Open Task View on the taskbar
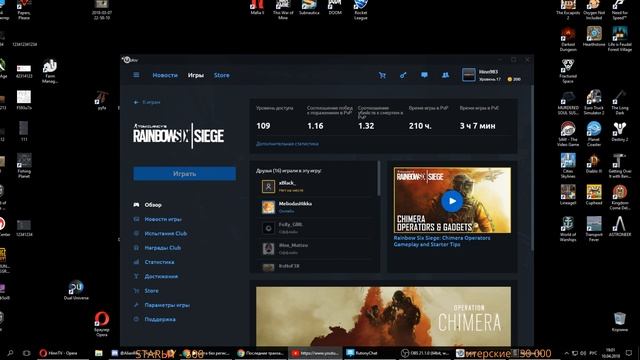The height and width of the screenshot is (360, 640). [27, 353]
